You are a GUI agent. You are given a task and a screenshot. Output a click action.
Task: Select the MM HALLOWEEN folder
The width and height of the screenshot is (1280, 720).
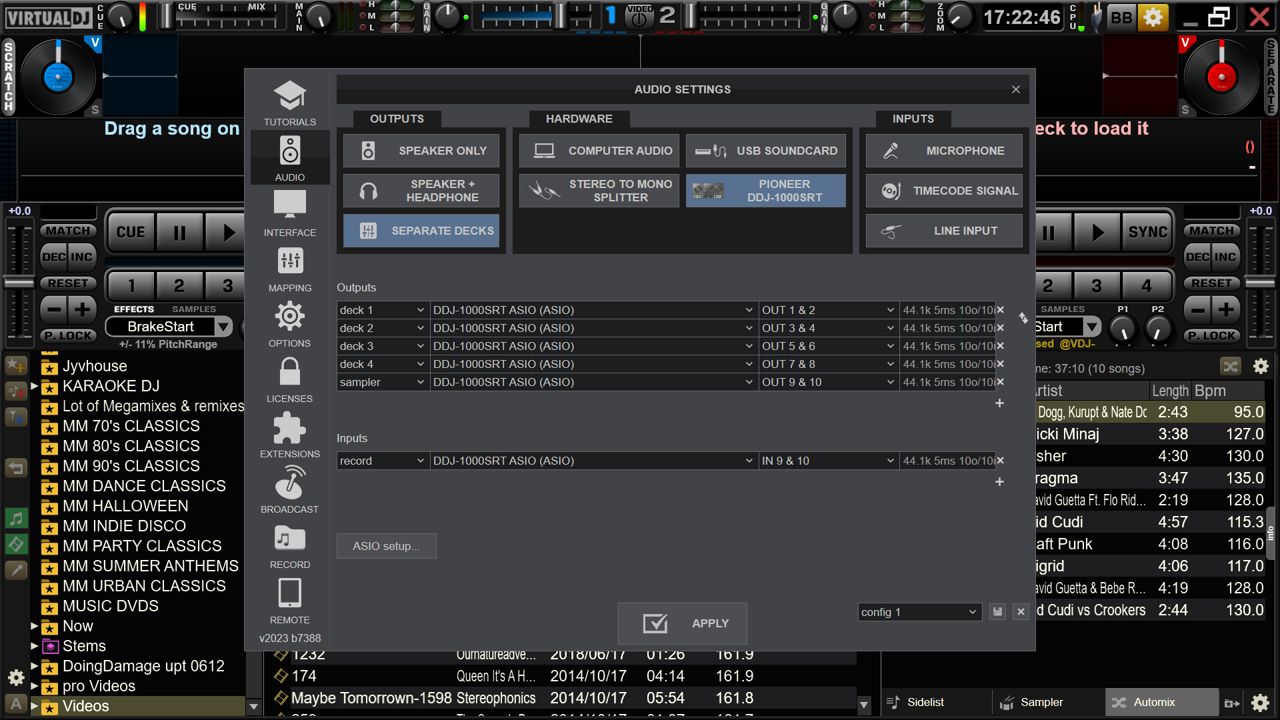click(x=125, y=506)
